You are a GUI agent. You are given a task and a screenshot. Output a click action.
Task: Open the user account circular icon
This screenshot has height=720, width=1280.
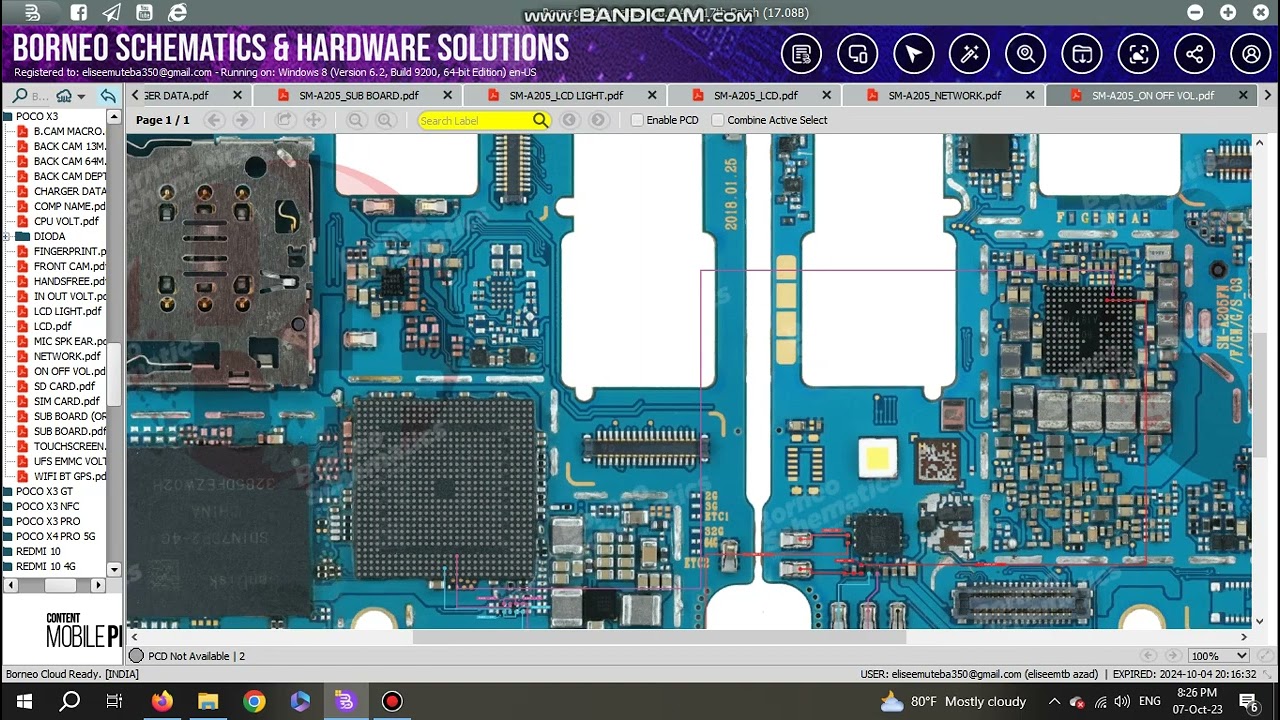click(x=1251, y=54)
